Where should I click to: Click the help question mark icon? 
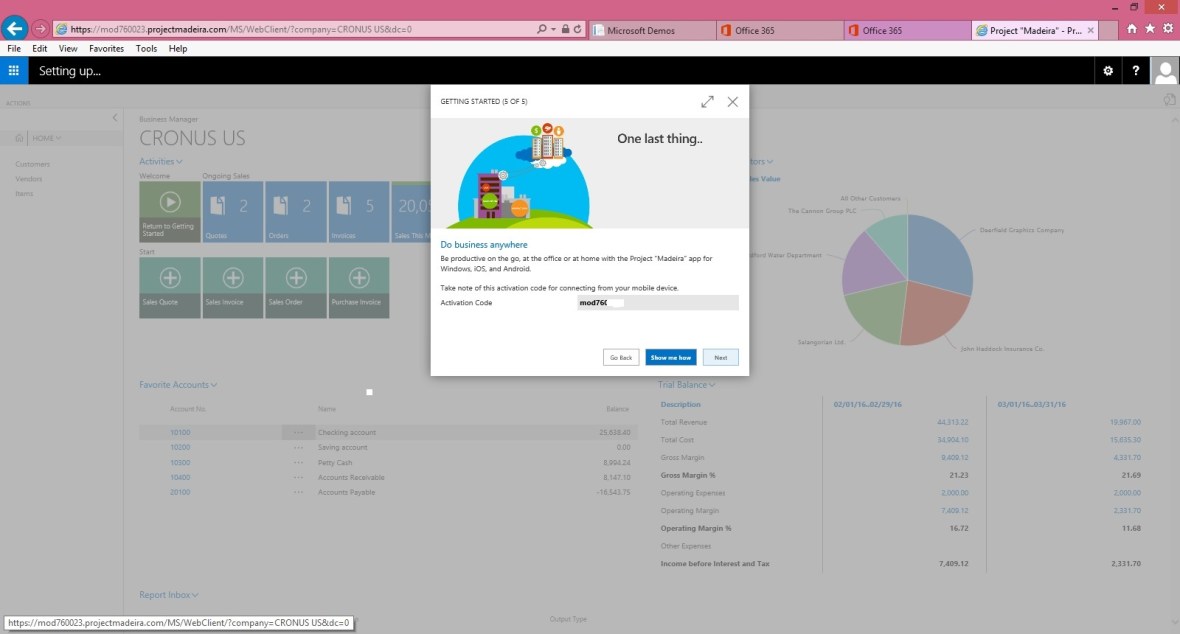pos(1136,71)
